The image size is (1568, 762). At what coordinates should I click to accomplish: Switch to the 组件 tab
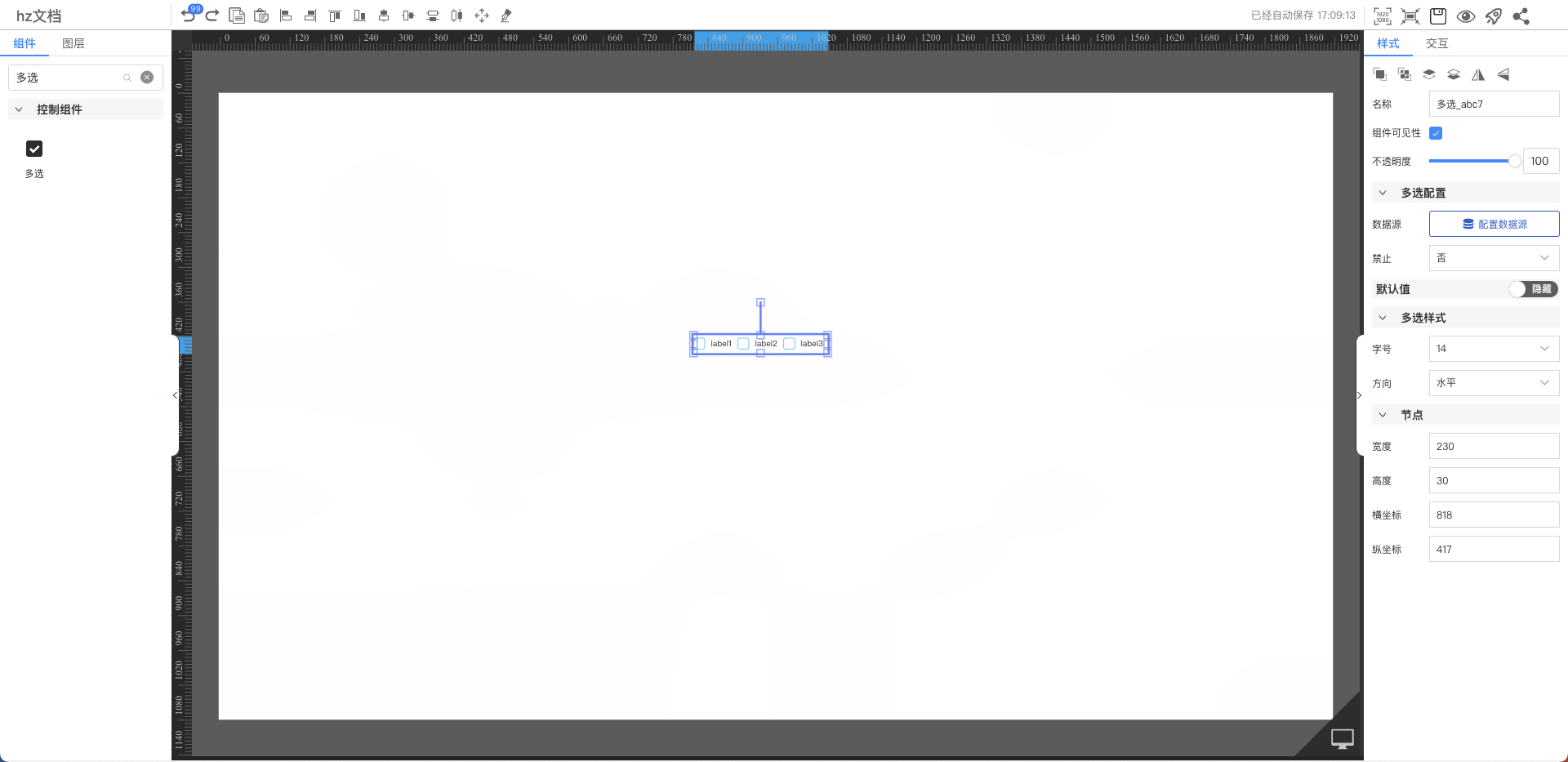pos(24,43)
